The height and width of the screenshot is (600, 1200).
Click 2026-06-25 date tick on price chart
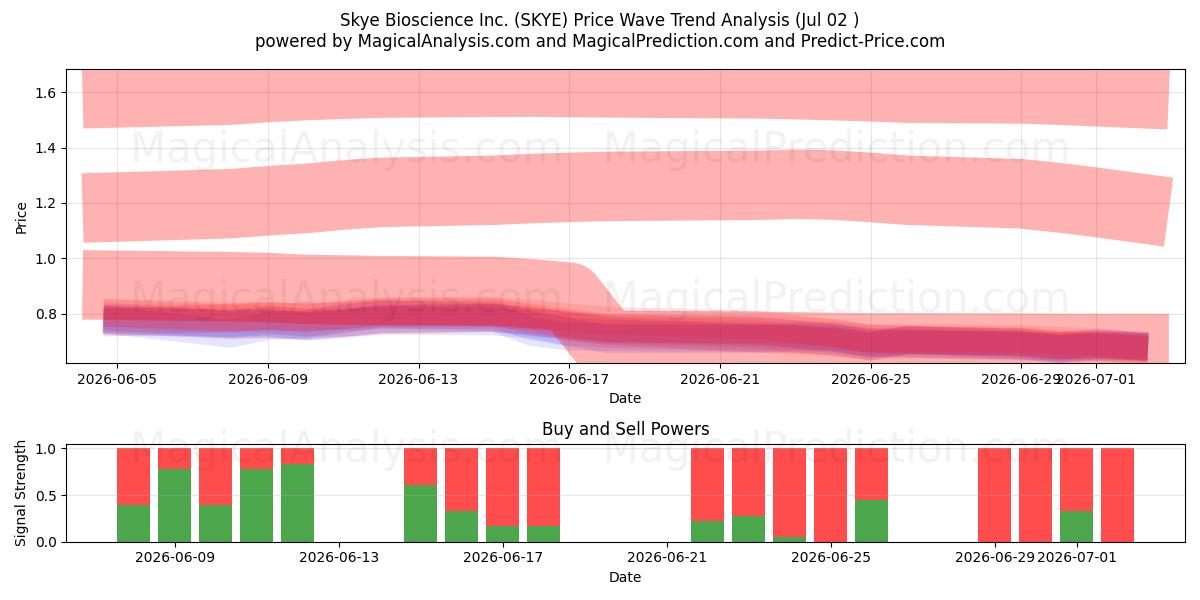tap(871, 379)
